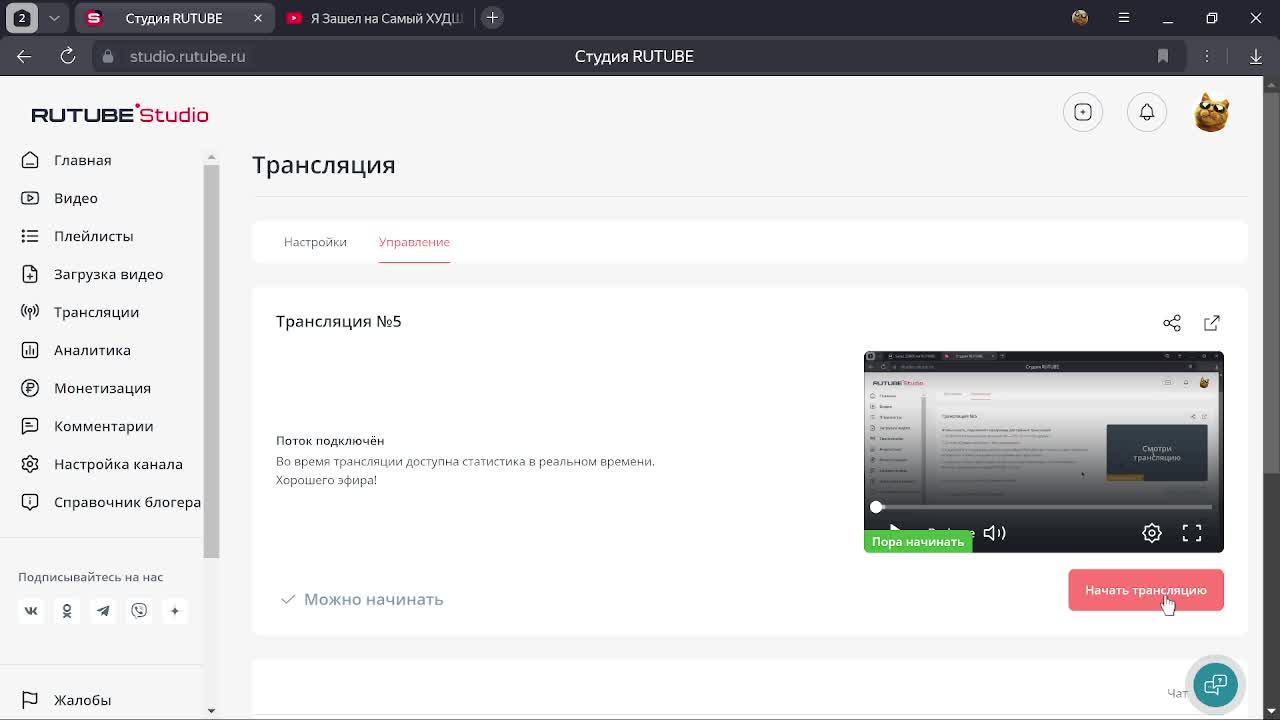Open the Трансляции section
The image size is (1280, 720).
[x=80, y=312]
